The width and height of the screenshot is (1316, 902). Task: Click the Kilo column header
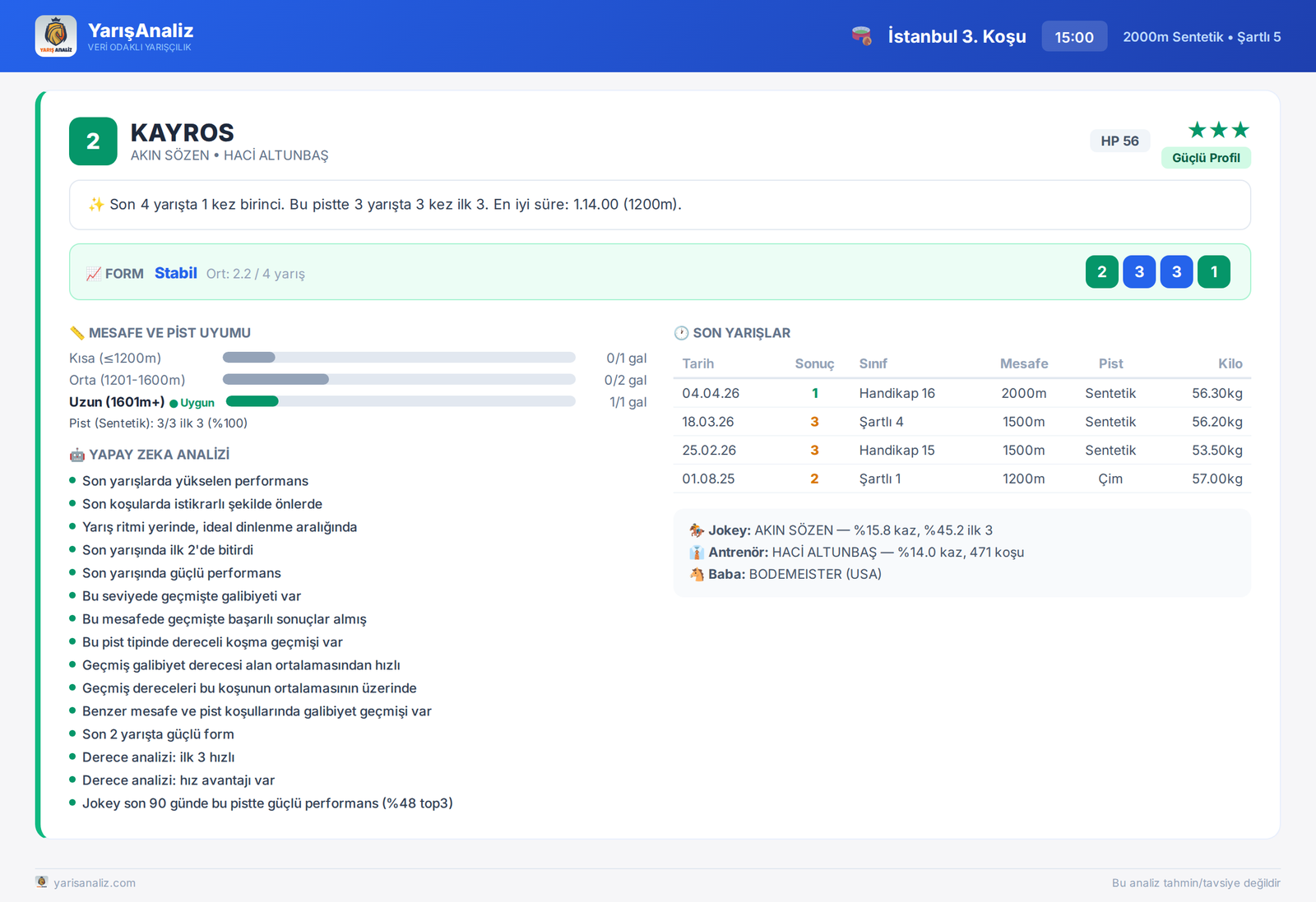(x=1230, y=363)
